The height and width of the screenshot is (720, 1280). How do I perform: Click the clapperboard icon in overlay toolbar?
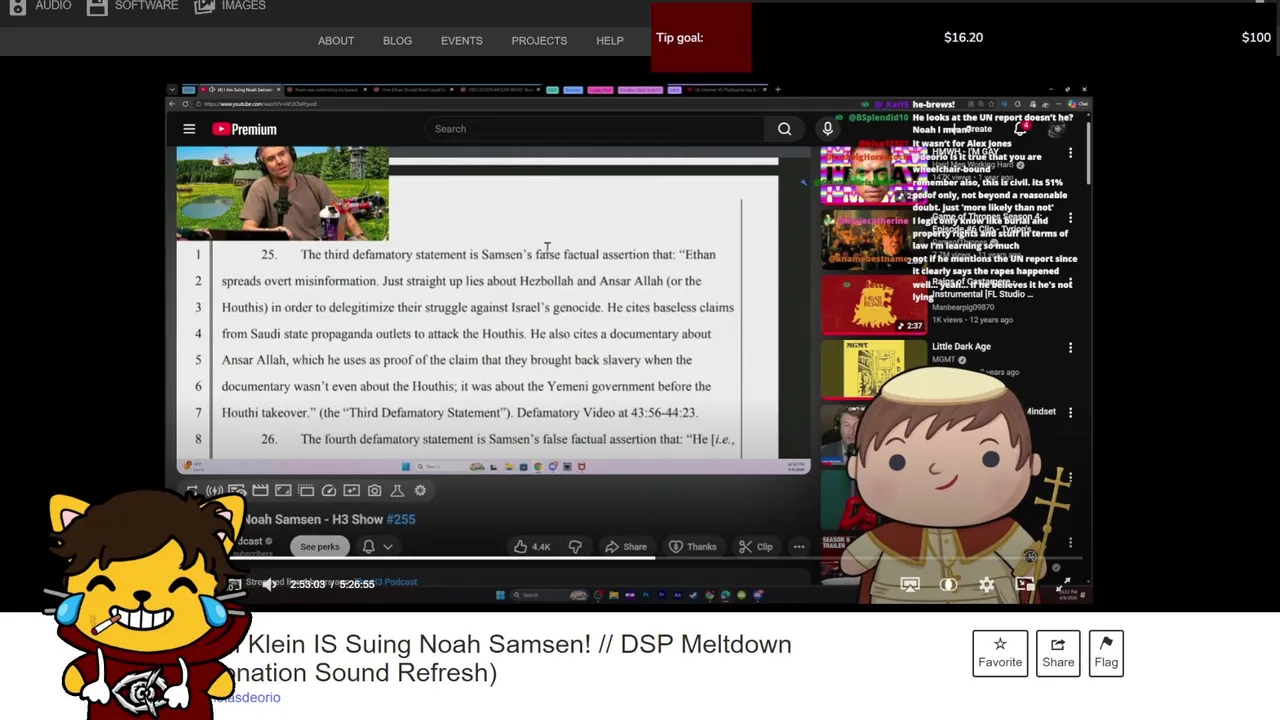[260, 490]
